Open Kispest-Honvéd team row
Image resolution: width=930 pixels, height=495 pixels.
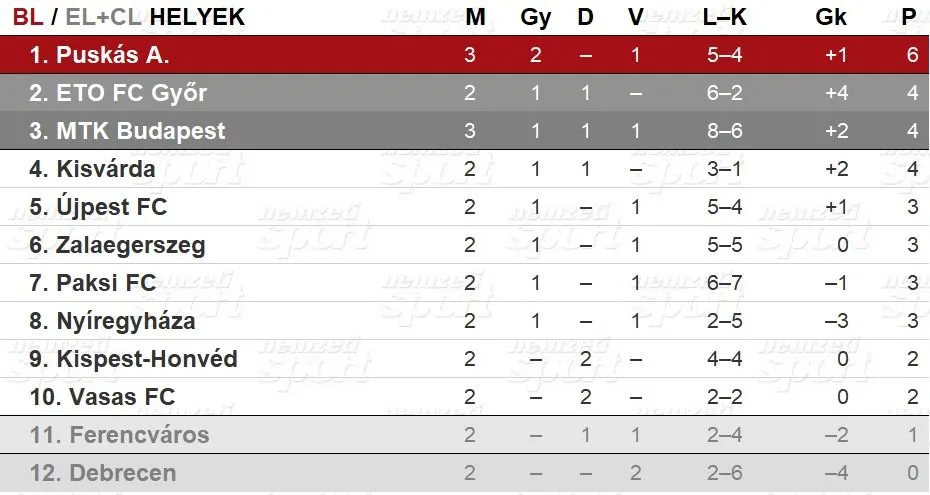(x=465, y=359)
